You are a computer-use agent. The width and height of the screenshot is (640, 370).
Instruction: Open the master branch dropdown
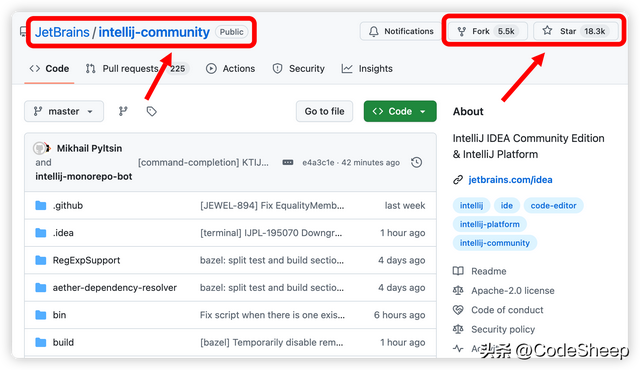tap(64, 111)
